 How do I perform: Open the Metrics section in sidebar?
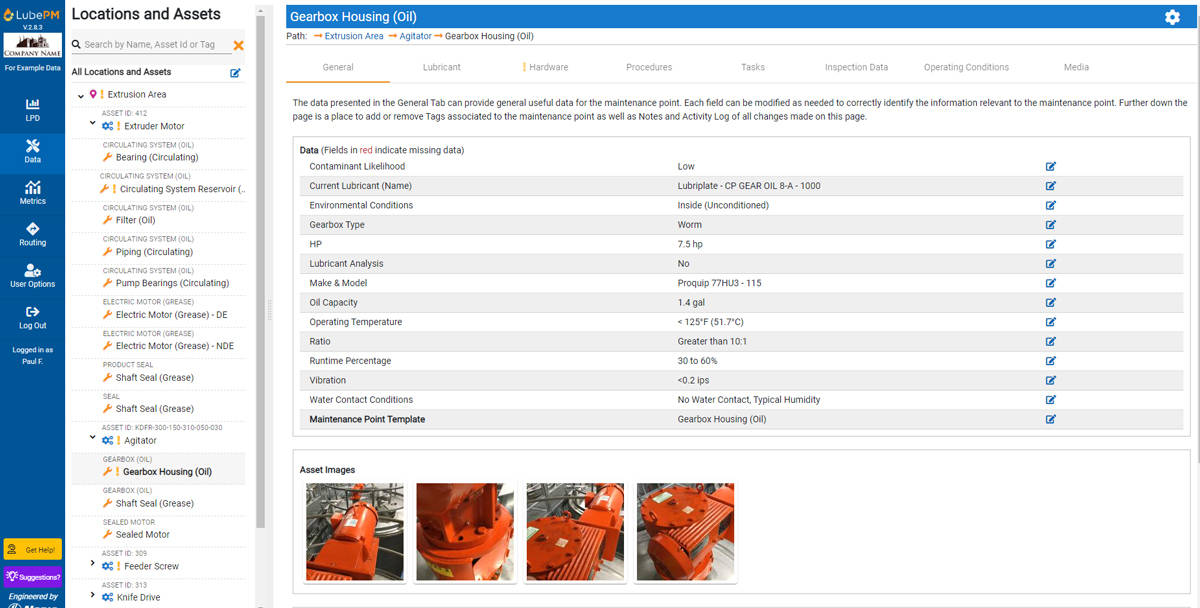(32, 193)
